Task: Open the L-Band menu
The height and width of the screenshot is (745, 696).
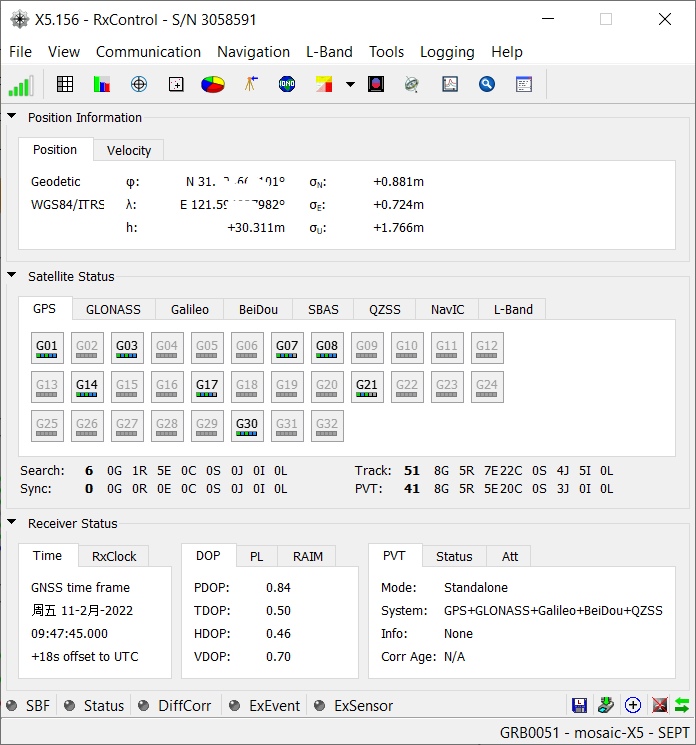Action: (329, 52)
